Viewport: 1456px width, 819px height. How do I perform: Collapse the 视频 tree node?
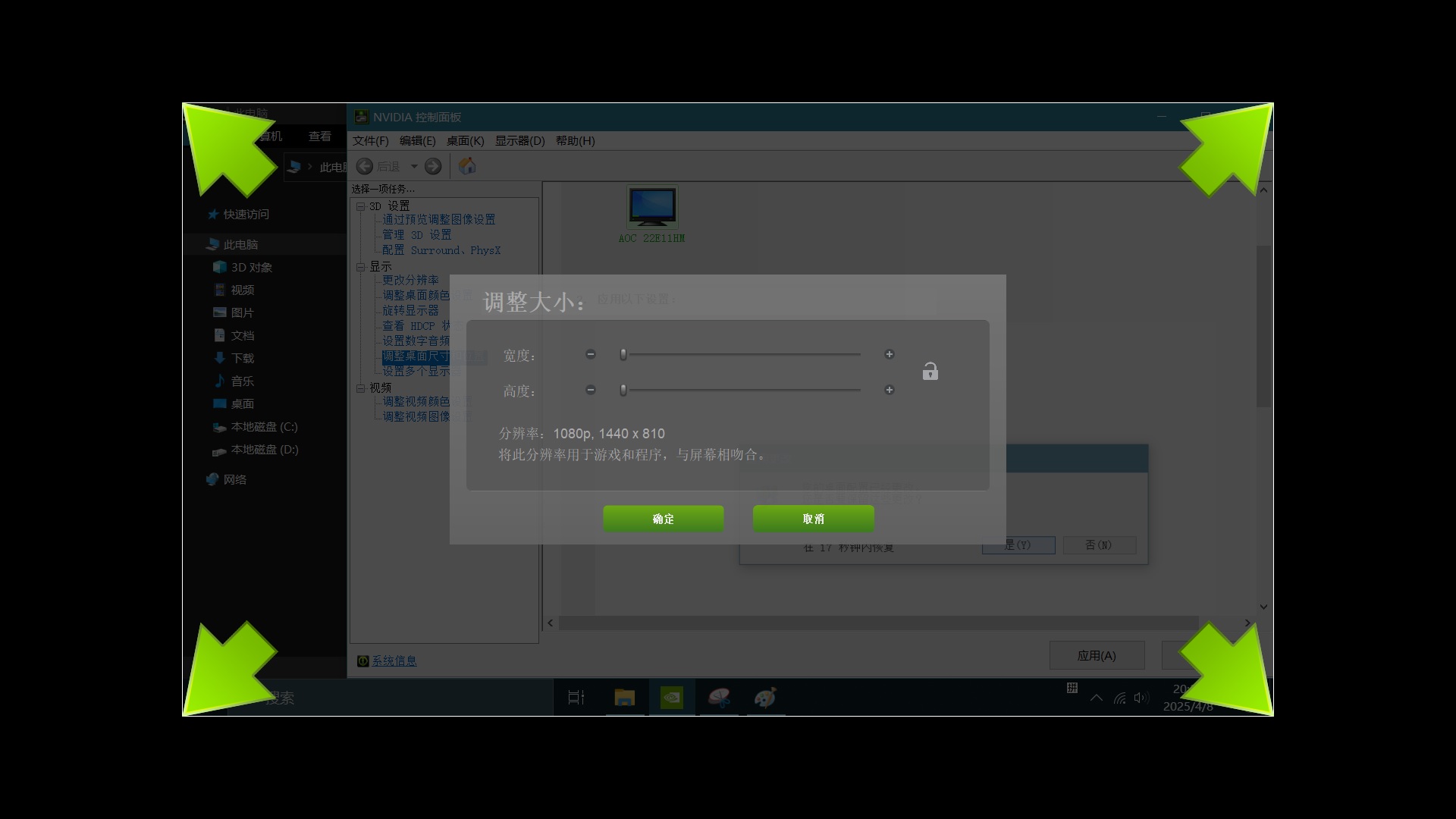[361, 388]
